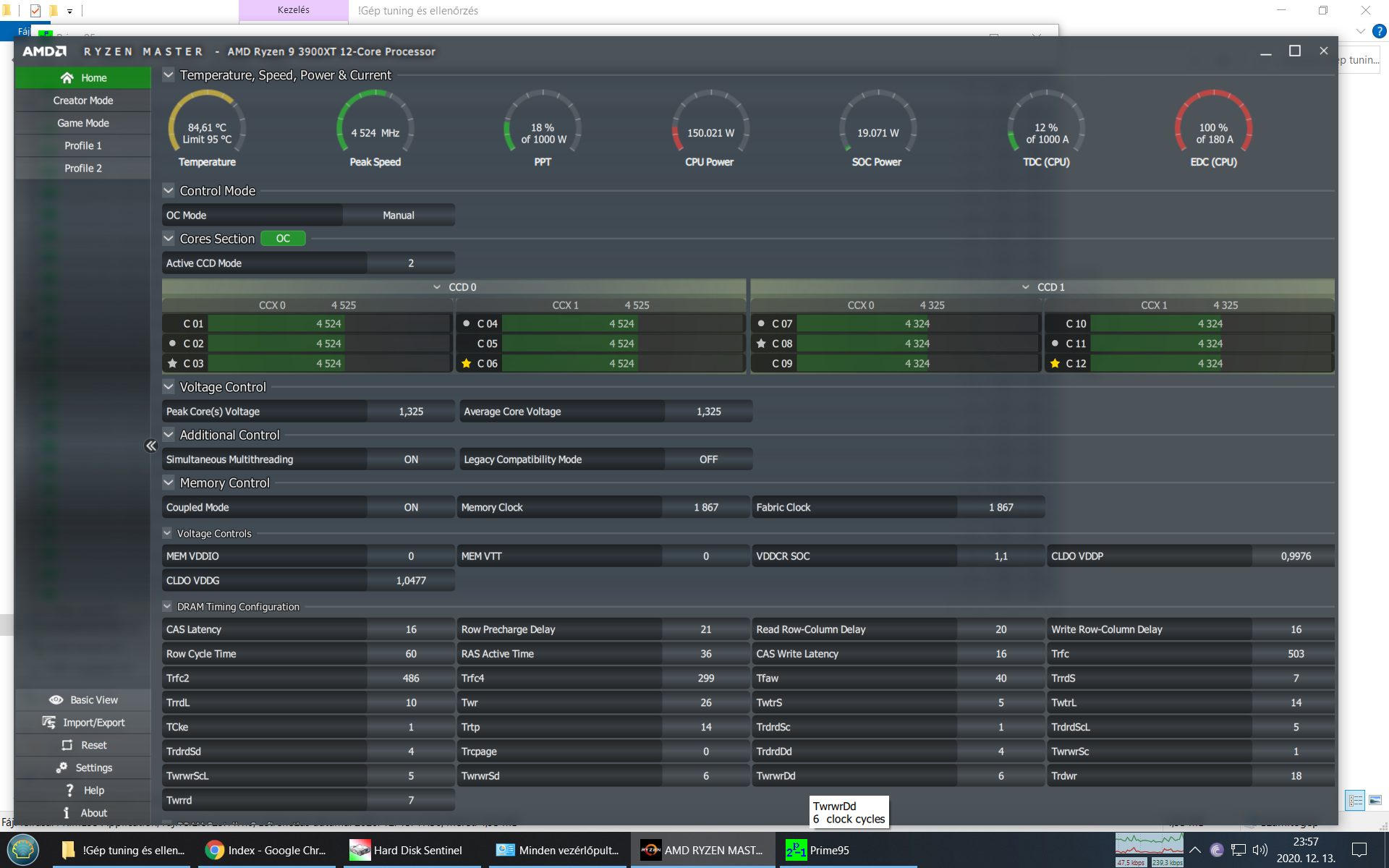The image size is (1389, 868).
Task: Toggle Coupled Mode ON value
Action: tap(411, 507)
